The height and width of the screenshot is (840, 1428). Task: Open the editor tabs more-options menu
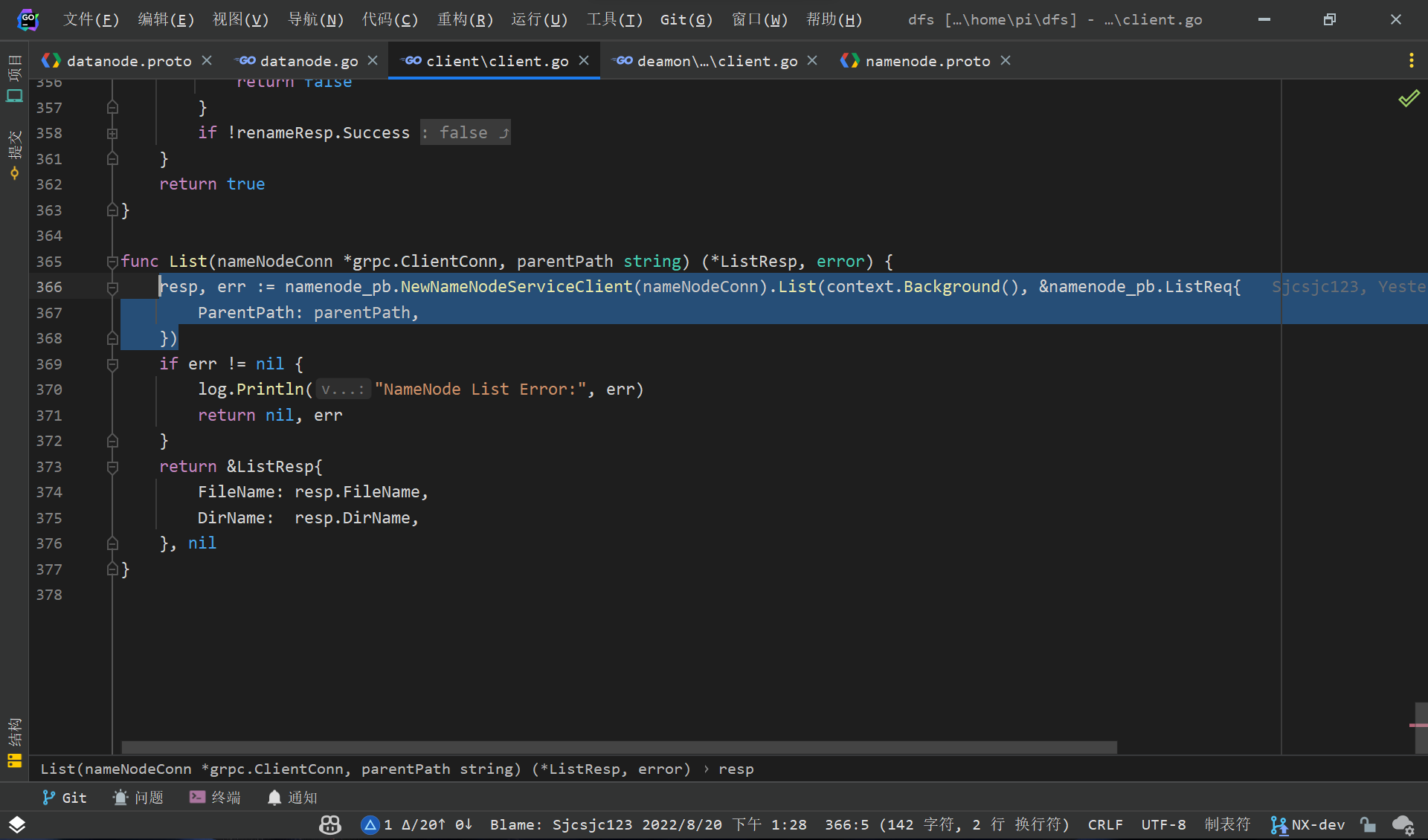click(1411, 61)
